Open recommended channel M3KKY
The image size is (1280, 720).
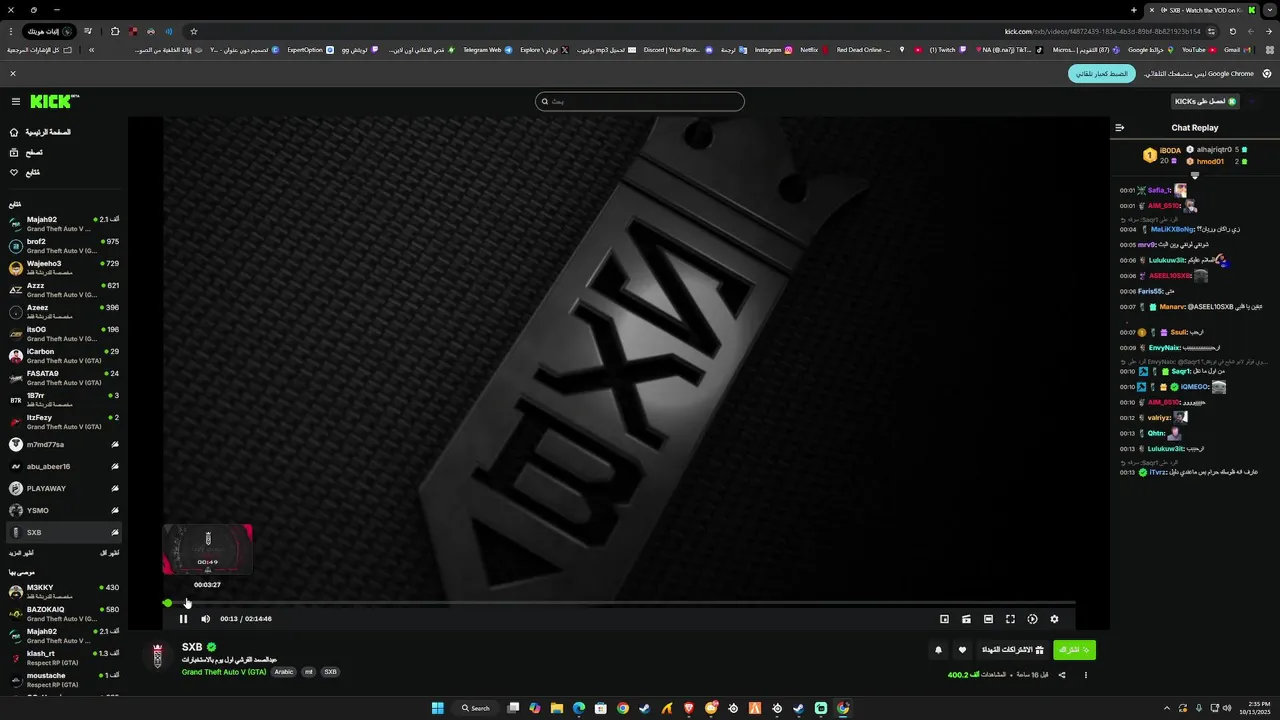(x=64, y=592)
